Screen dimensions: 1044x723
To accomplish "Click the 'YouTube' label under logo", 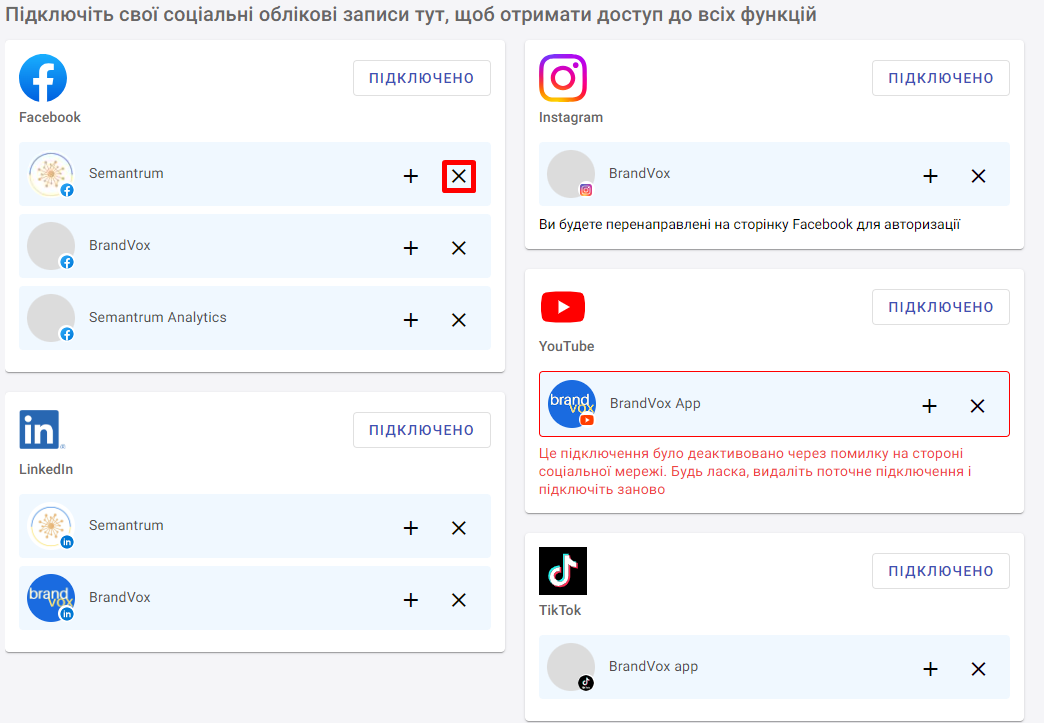I will click(567, 346).
